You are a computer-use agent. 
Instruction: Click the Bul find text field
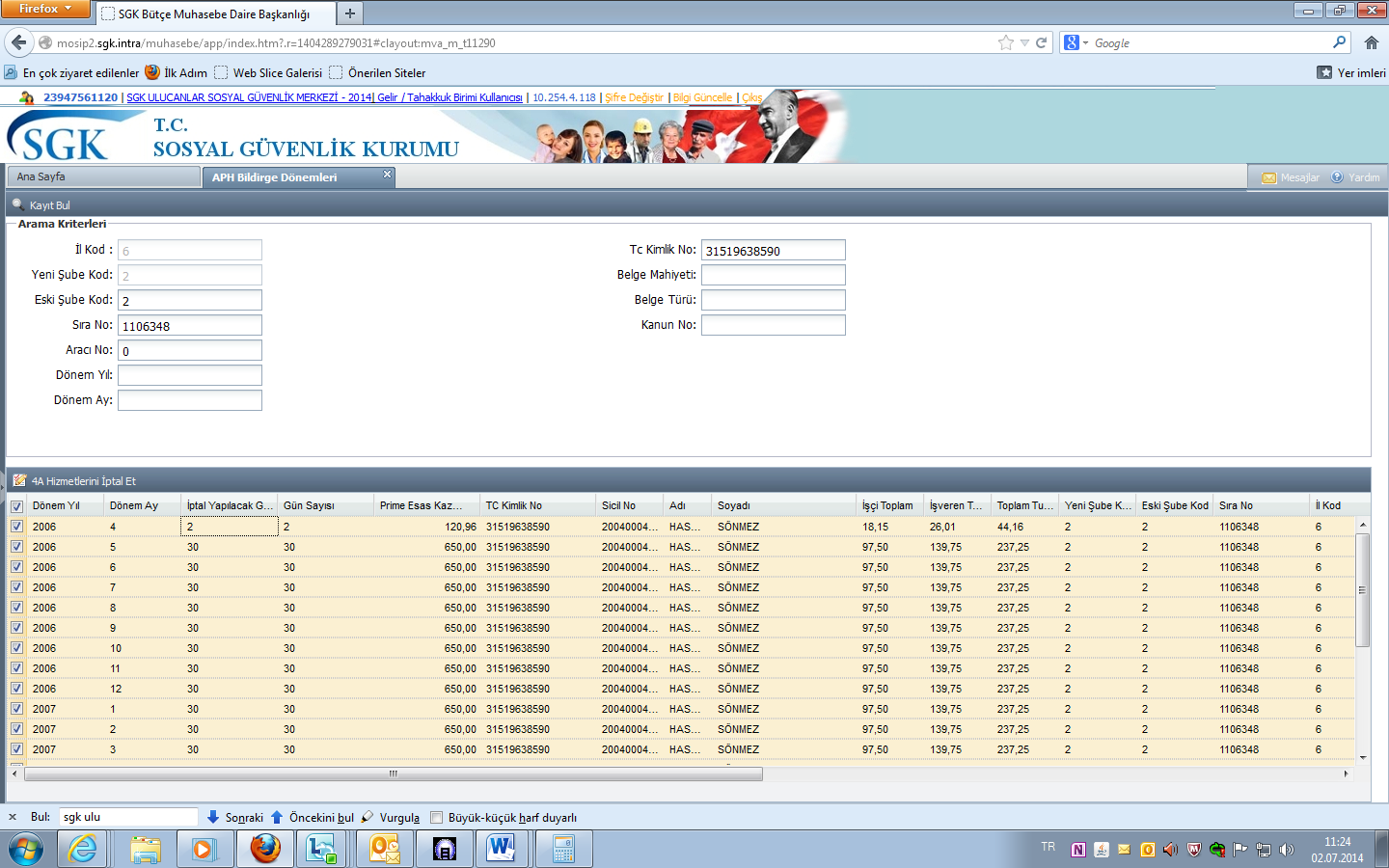coord(128,817)
